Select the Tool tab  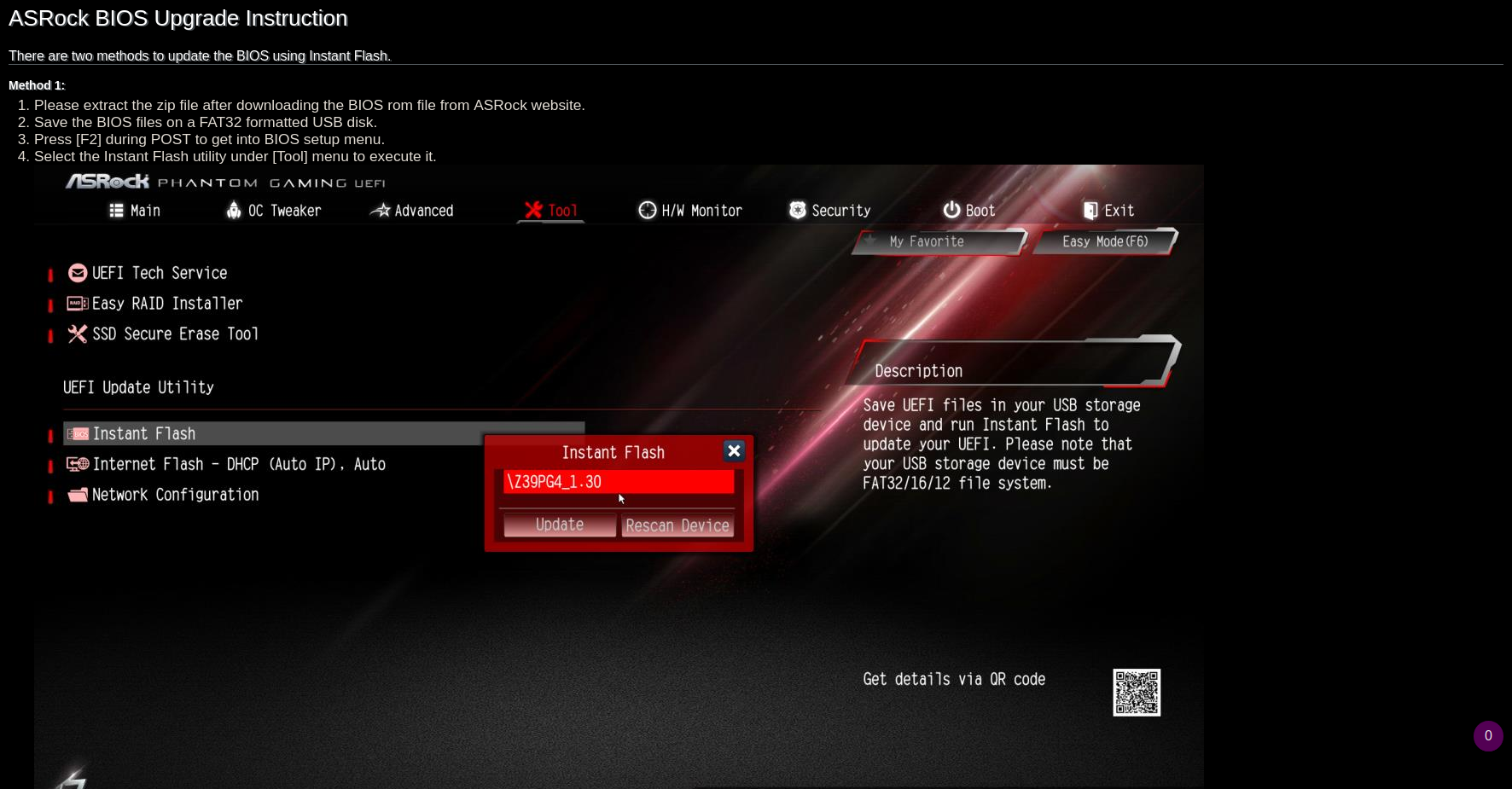pos(550,211)
